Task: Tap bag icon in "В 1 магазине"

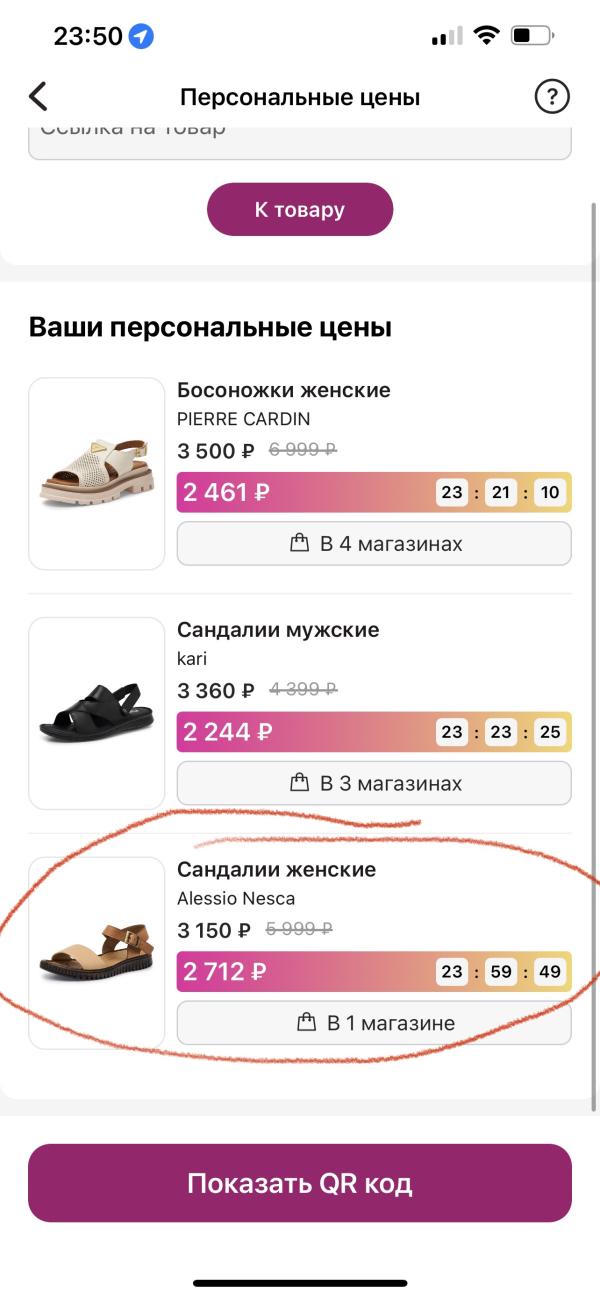Action: (306, 1023)
